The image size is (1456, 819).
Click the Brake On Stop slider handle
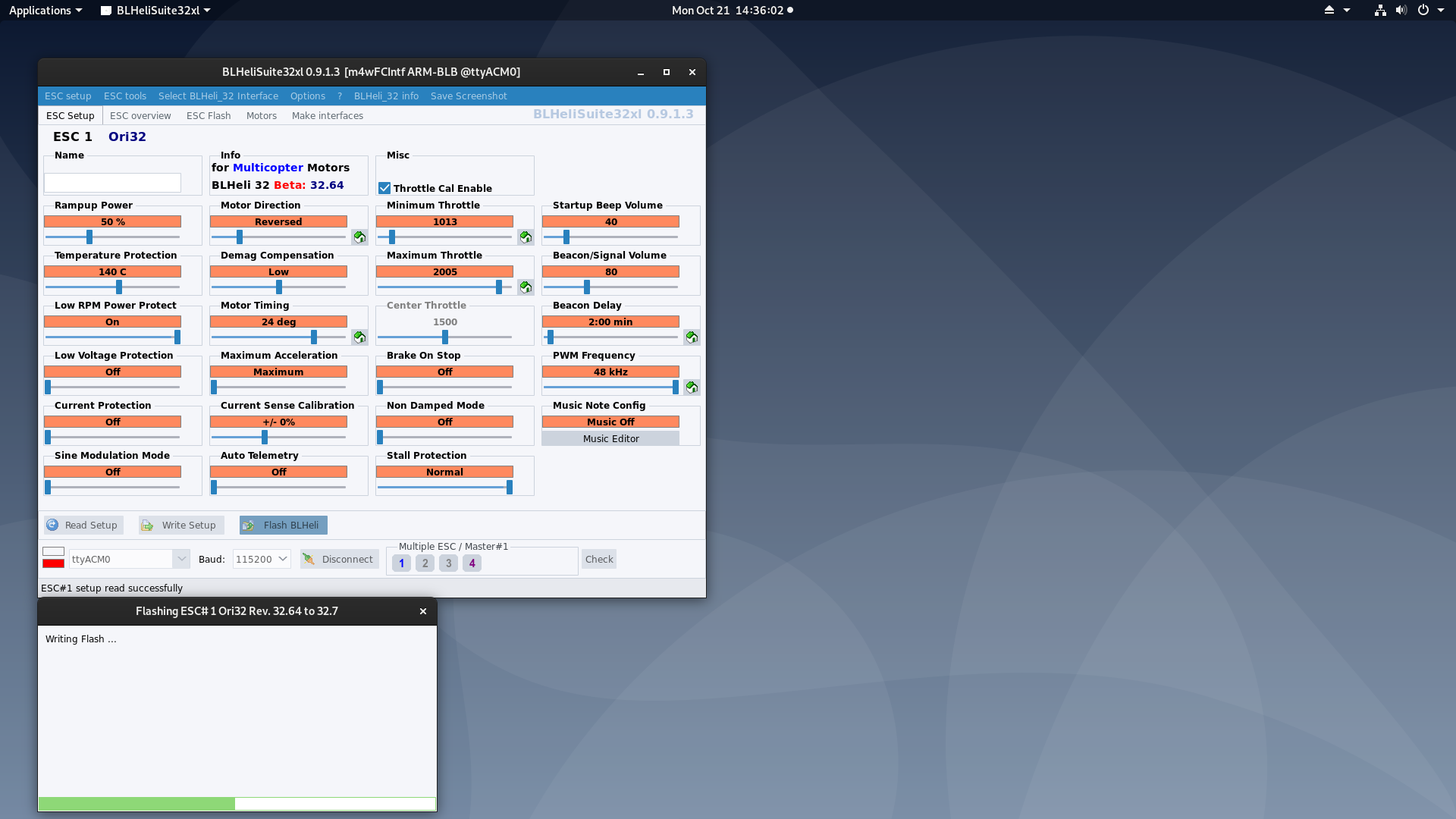380,388
